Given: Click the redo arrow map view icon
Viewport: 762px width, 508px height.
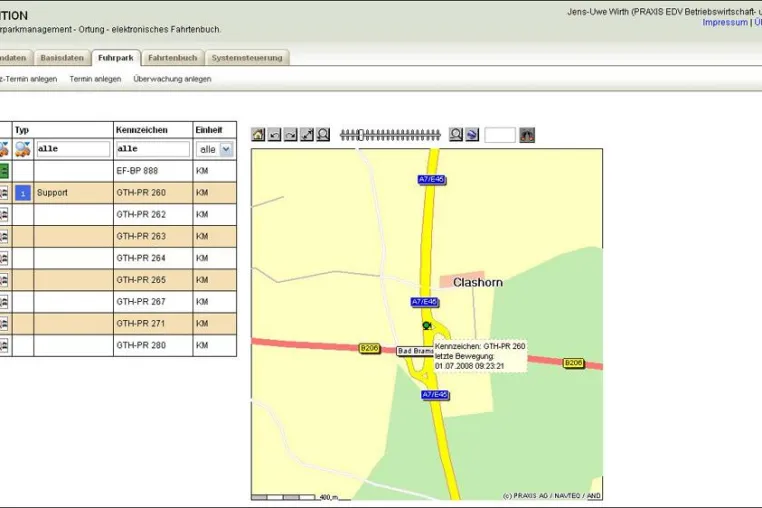Looking at the screenshot, I should (x=291, y=135).
